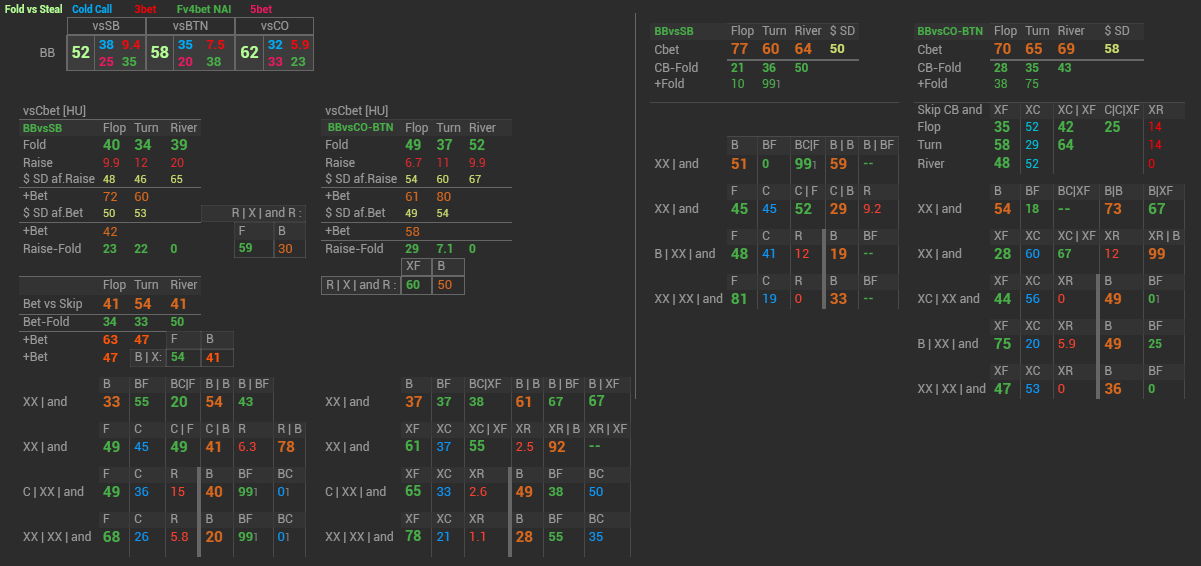
Task: Select the Cold Call legend label
Action: (x=92, y=9)
